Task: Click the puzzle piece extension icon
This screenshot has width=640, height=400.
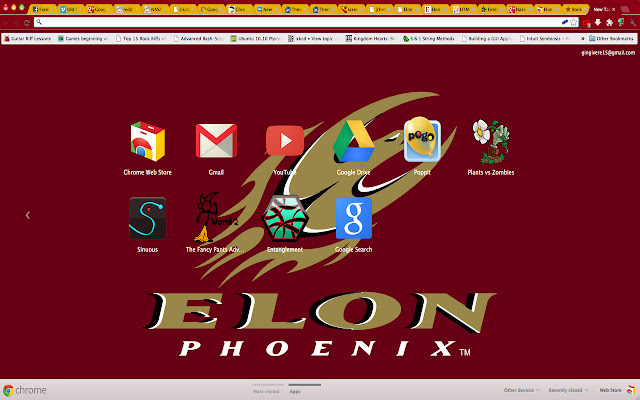Action: pyautogui.click(x=609, y=22)
